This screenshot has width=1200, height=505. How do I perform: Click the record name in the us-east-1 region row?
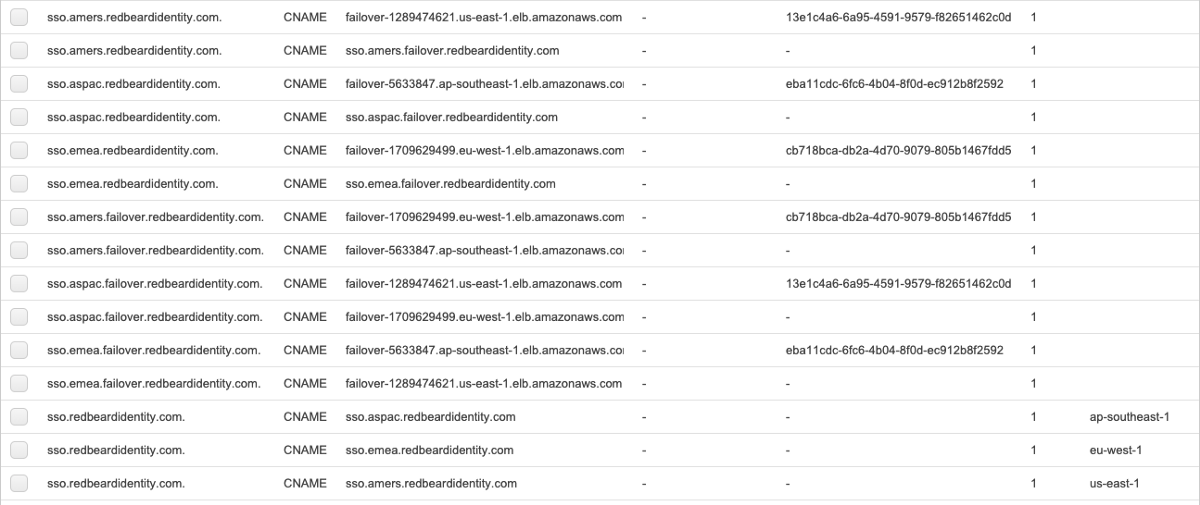tap(116, 484)
